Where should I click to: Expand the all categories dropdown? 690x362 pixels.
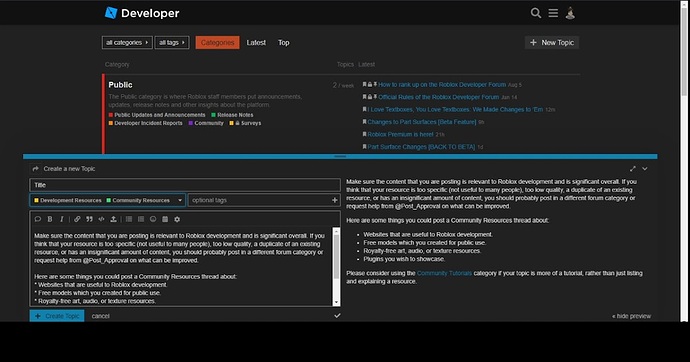click(x=127, y=43)
